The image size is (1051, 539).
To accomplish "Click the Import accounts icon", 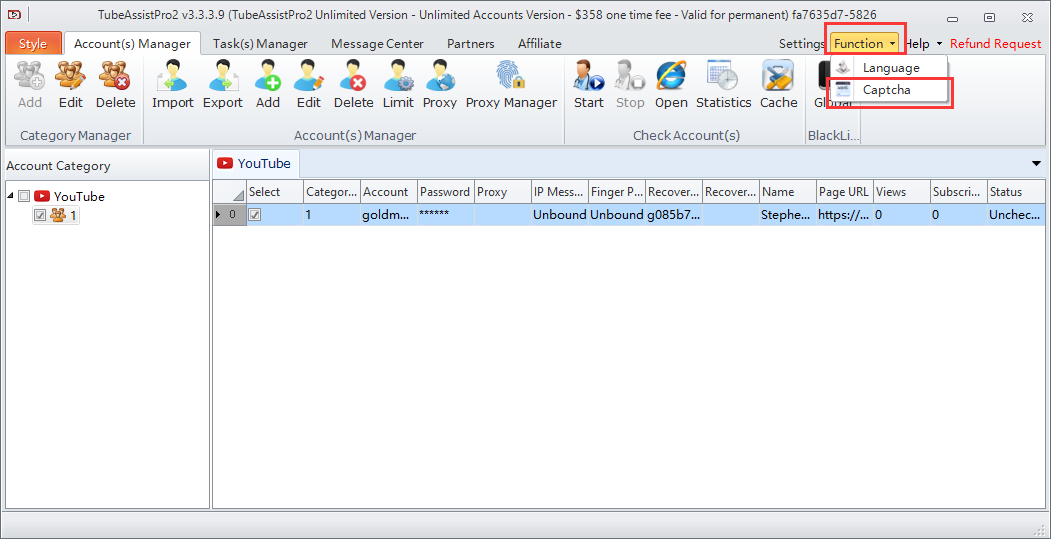I will [x=172, y=84].
